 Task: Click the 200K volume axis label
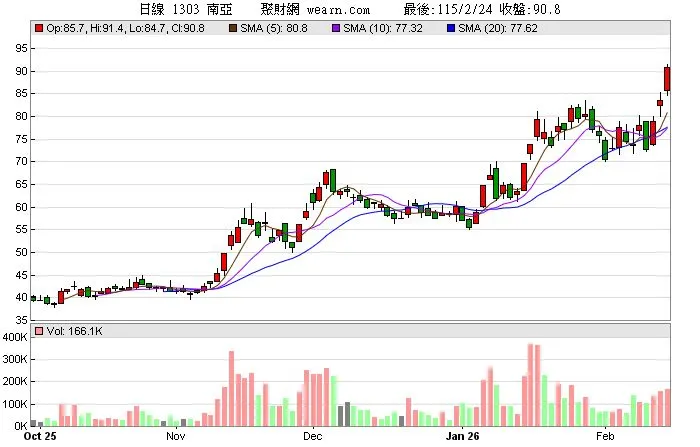[15, 382]
